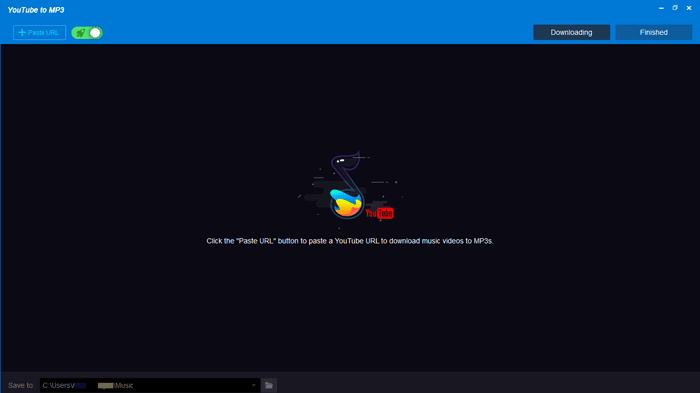Switch to the Downloading tab

571,32
